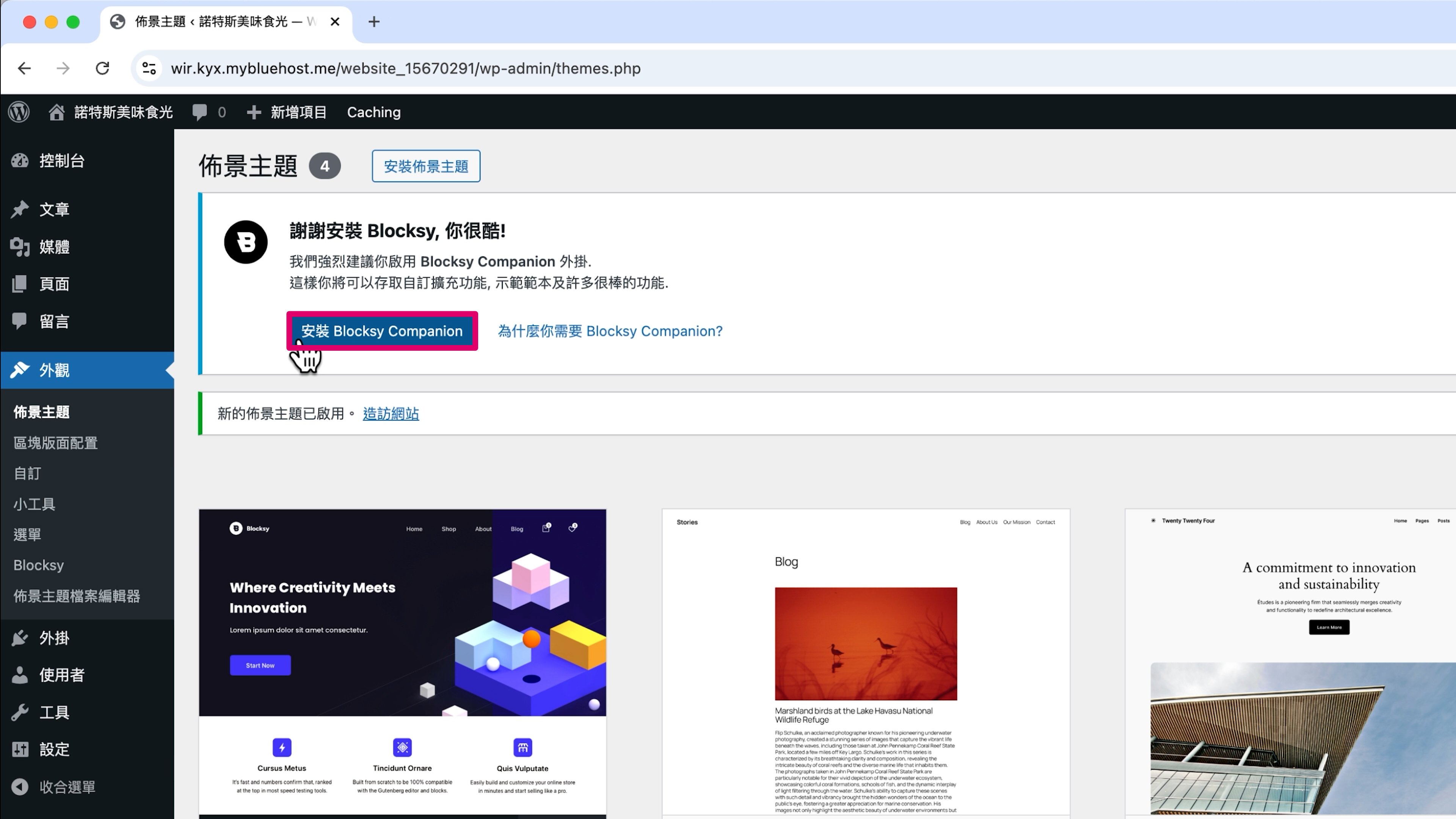Reload the page with refresh icon
Viewport: 1456px width, 819px height.
click(102, 68)
